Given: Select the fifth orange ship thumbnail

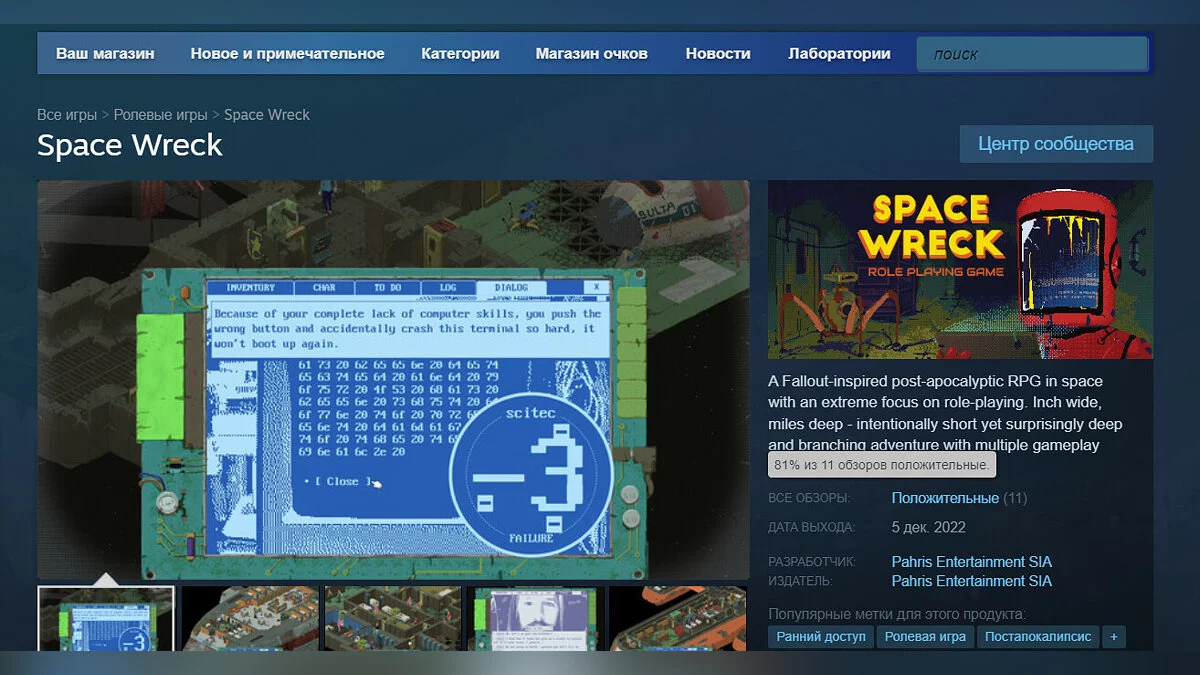Looking at the screenshot, I should point(678,619).
